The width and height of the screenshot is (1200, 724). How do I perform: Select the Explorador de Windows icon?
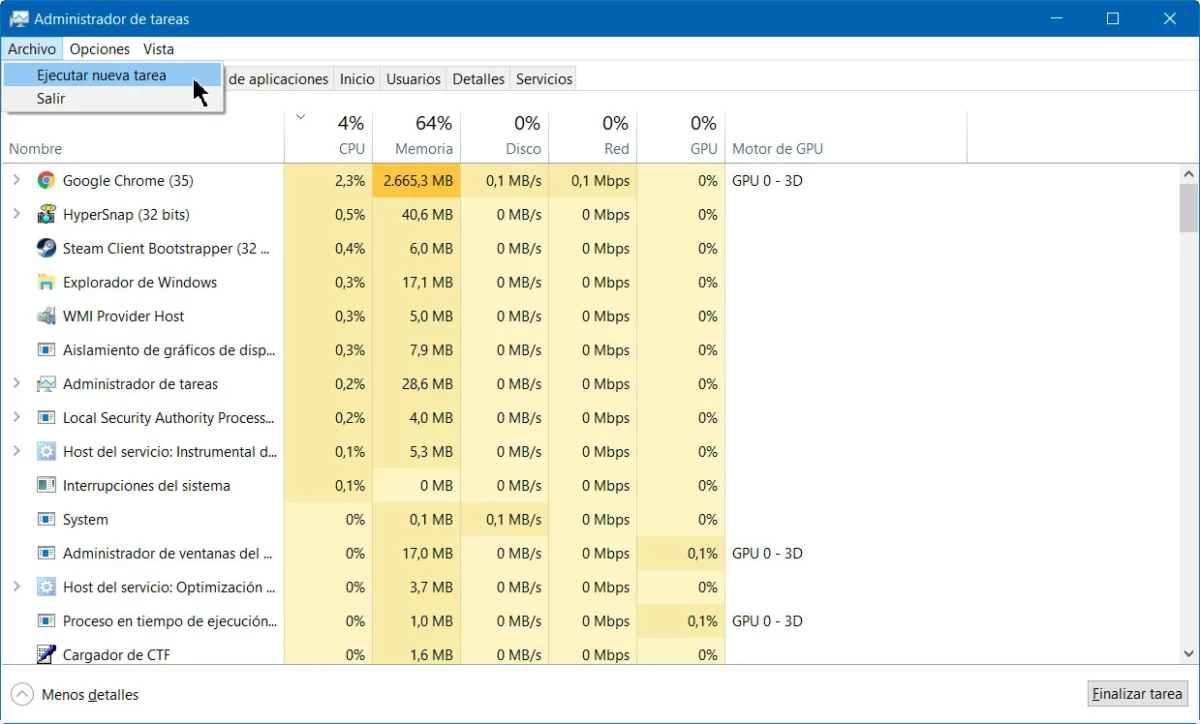click(x=46, y=282)
